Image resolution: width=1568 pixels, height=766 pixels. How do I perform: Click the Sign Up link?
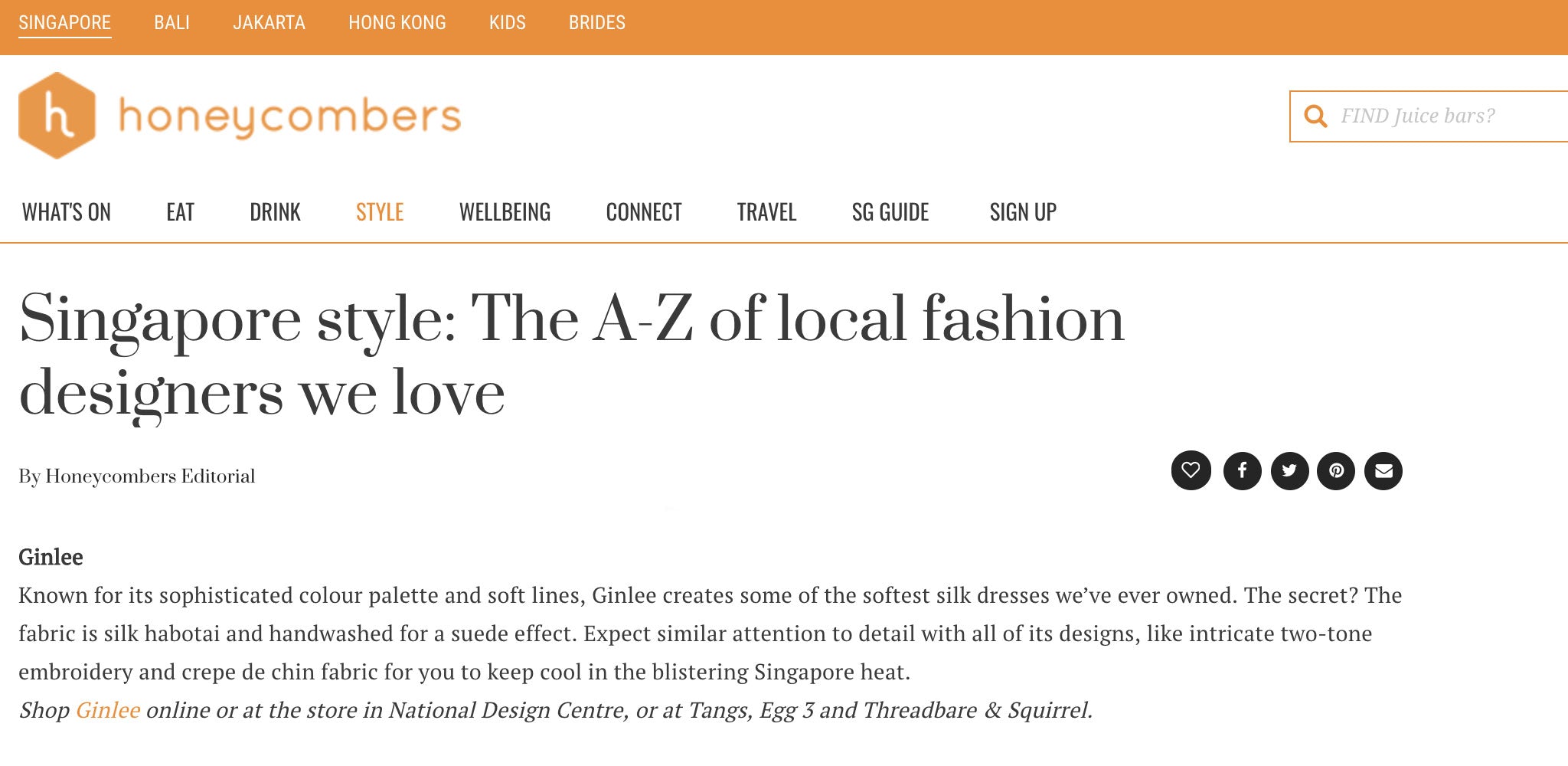tap(1023, 212)
